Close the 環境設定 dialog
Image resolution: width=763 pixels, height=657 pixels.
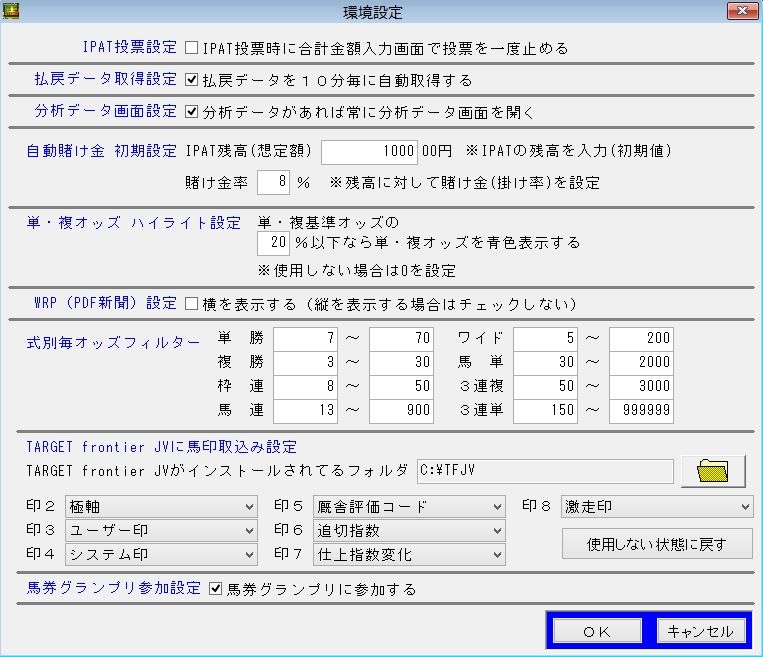coord(742,11)
